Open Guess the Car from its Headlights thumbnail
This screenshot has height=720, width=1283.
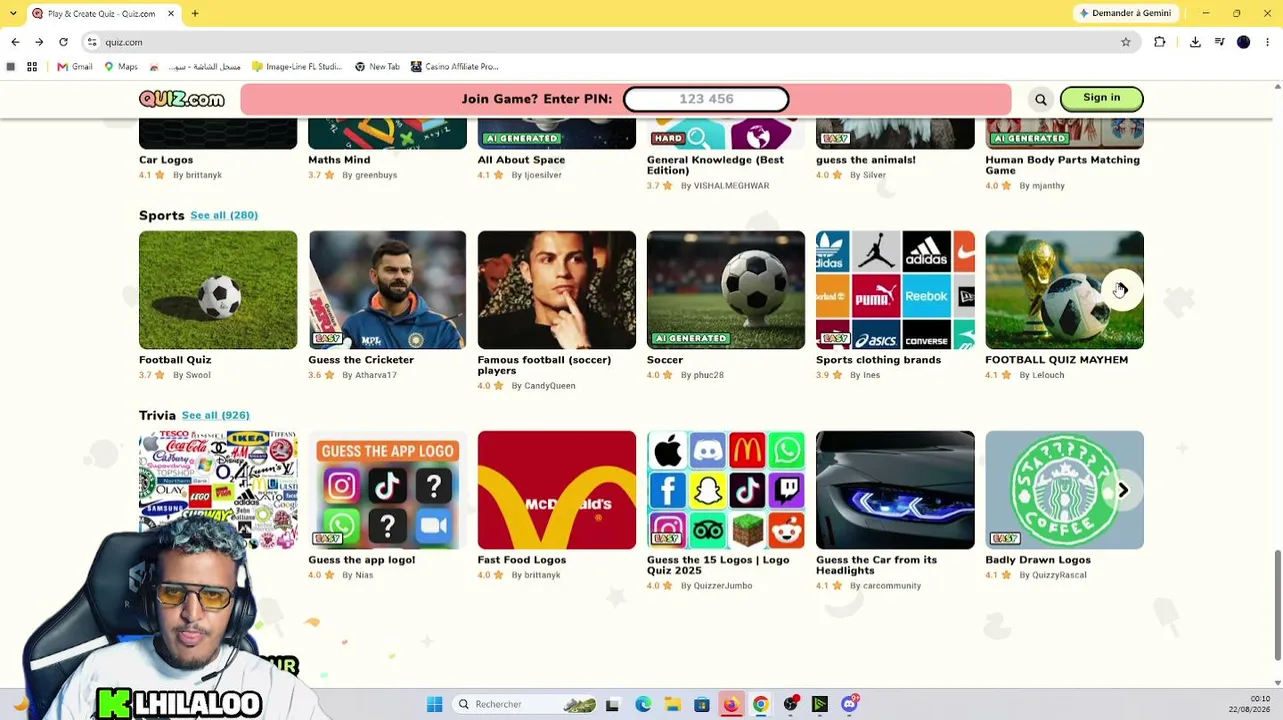click(x=895, y=490)
